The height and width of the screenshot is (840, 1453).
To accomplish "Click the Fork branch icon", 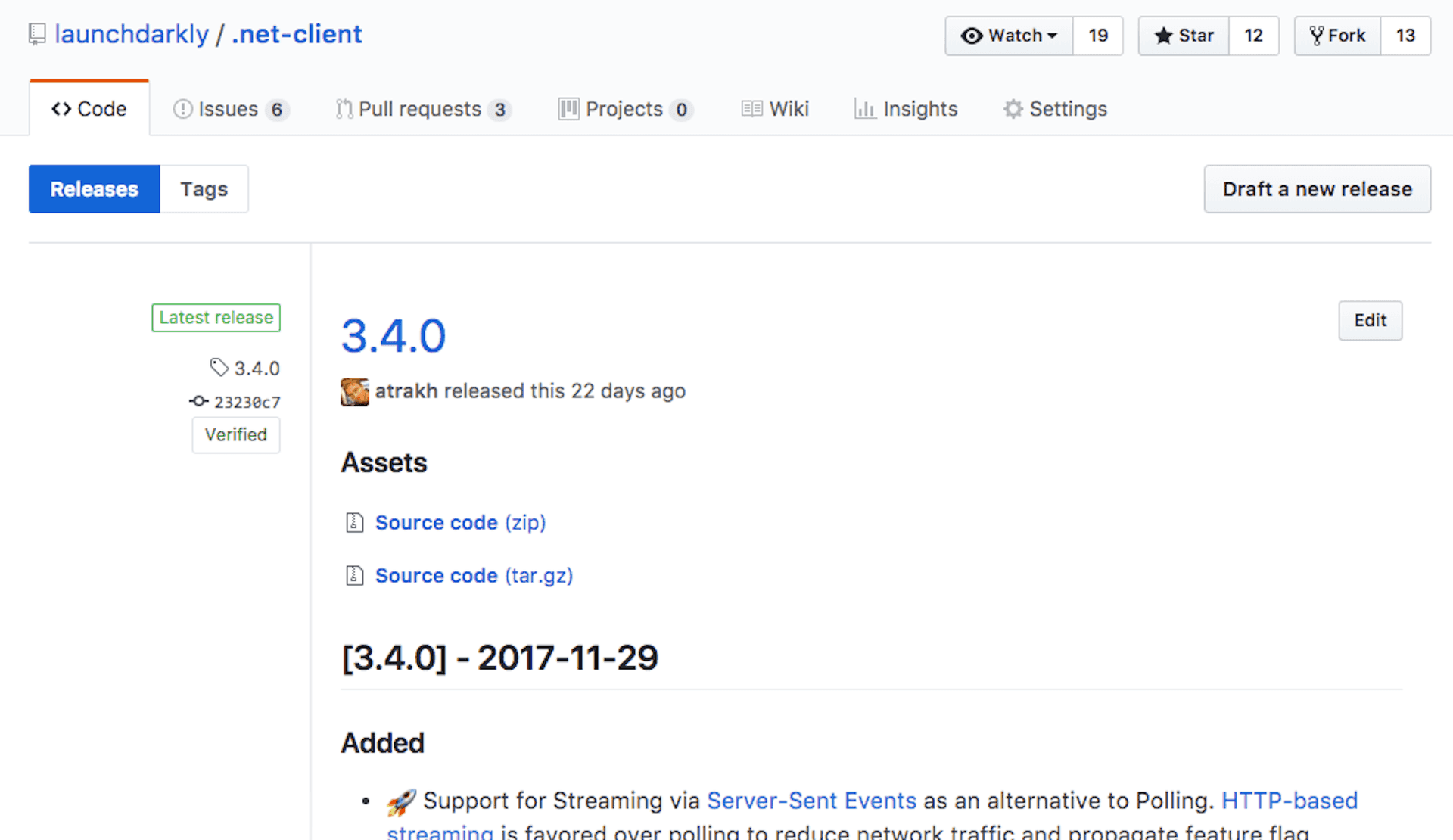I will 1315,35.
